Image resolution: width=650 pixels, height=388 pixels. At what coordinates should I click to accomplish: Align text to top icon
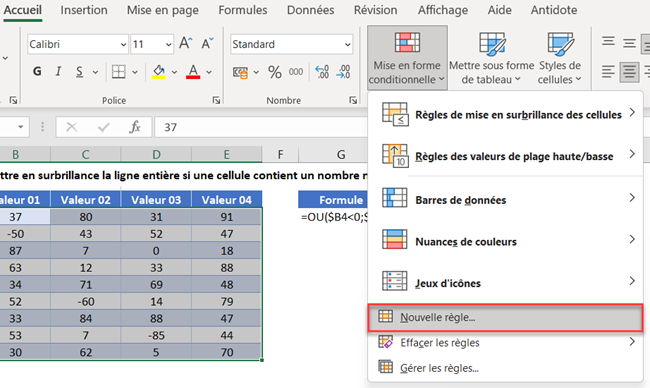(608, 42)
